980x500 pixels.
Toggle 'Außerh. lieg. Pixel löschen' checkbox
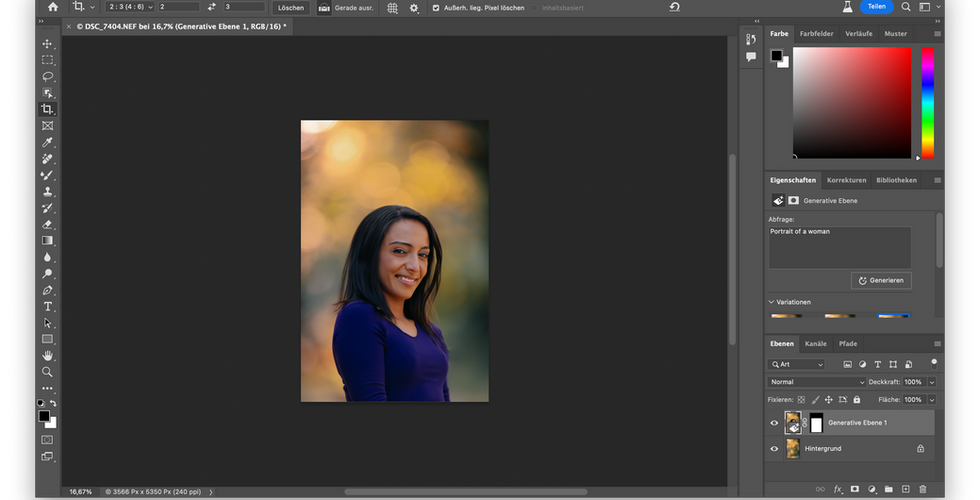[x=436, y=8]
